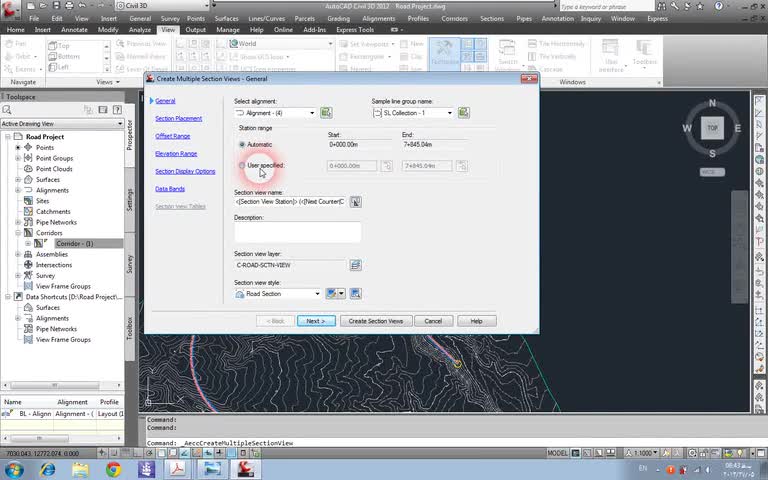Expand the Corridors tree node
Image resolution: width=768 pixels, height=480 pixels.
click(x=18, y=233)
